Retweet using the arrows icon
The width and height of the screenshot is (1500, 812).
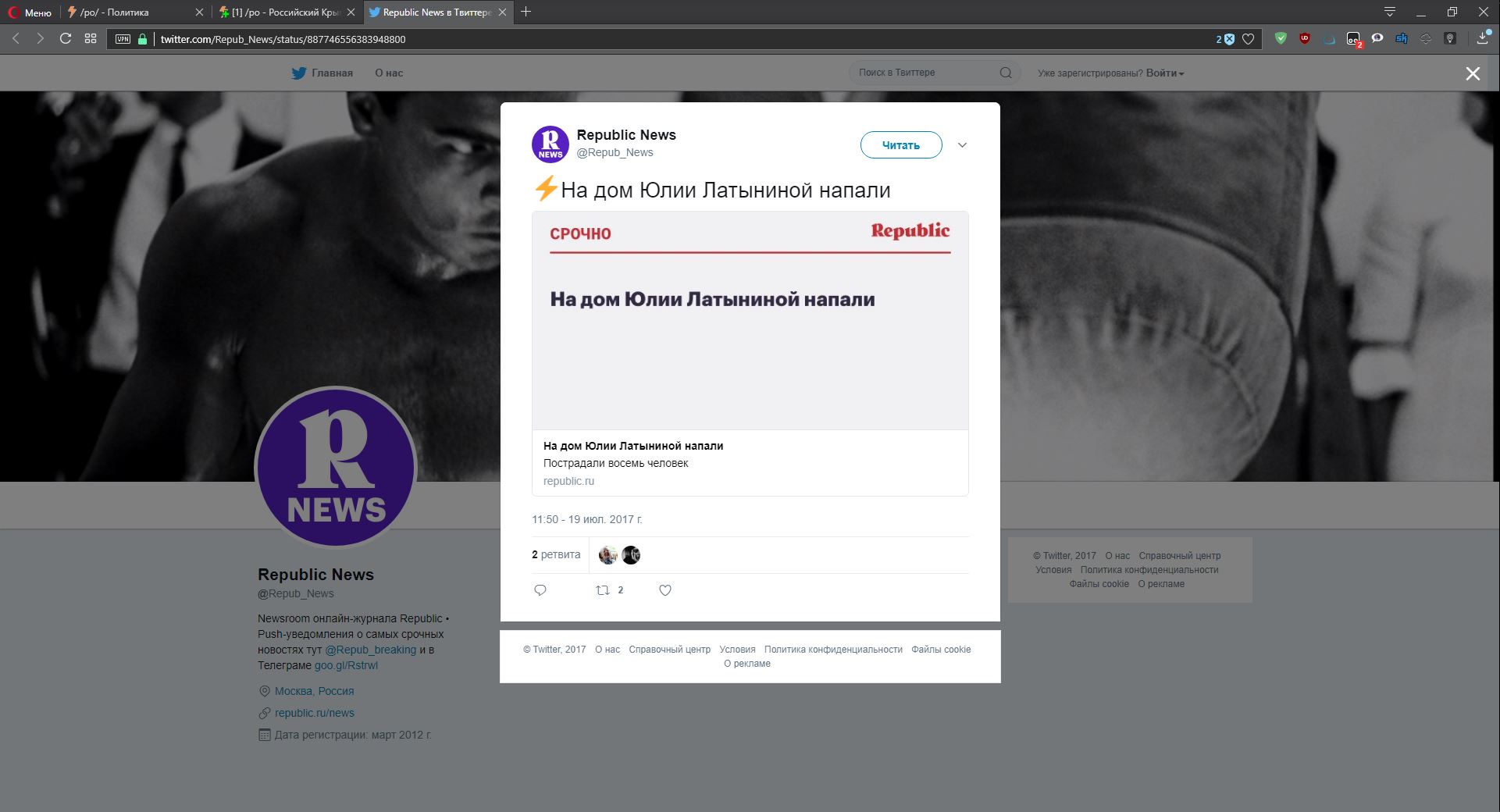tap(603, 590)
